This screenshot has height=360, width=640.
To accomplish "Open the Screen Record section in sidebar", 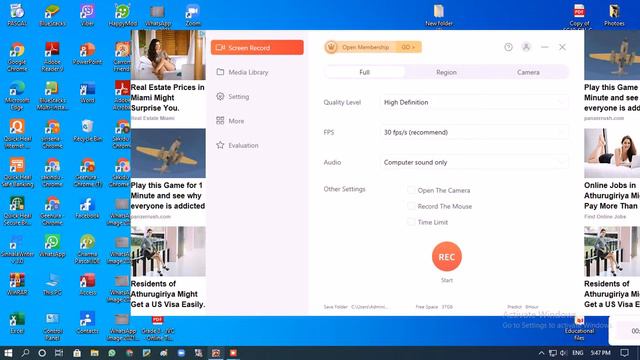I will pos(257,47).
